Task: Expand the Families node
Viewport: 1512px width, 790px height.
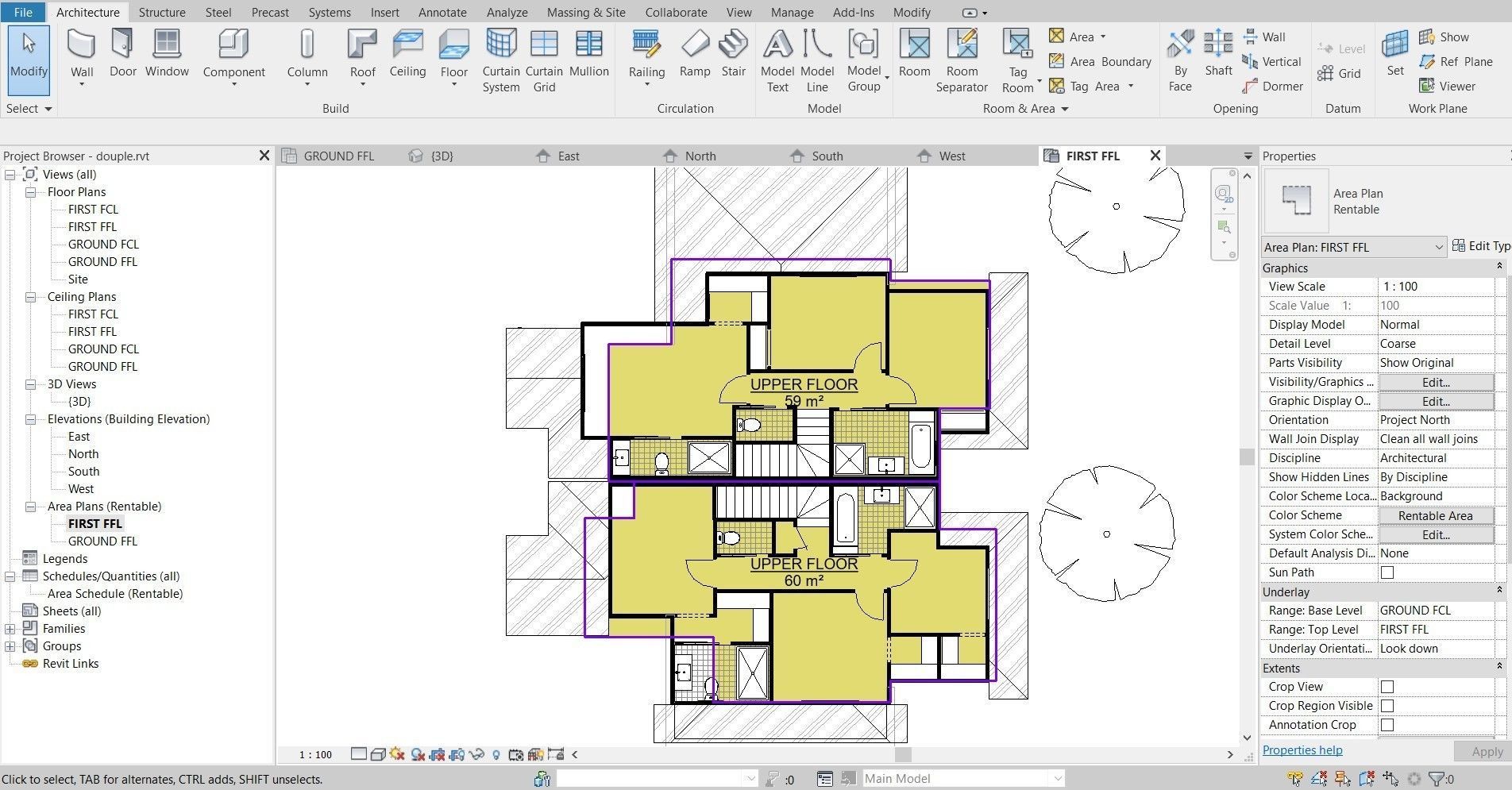Action: [x=10, y=629]
